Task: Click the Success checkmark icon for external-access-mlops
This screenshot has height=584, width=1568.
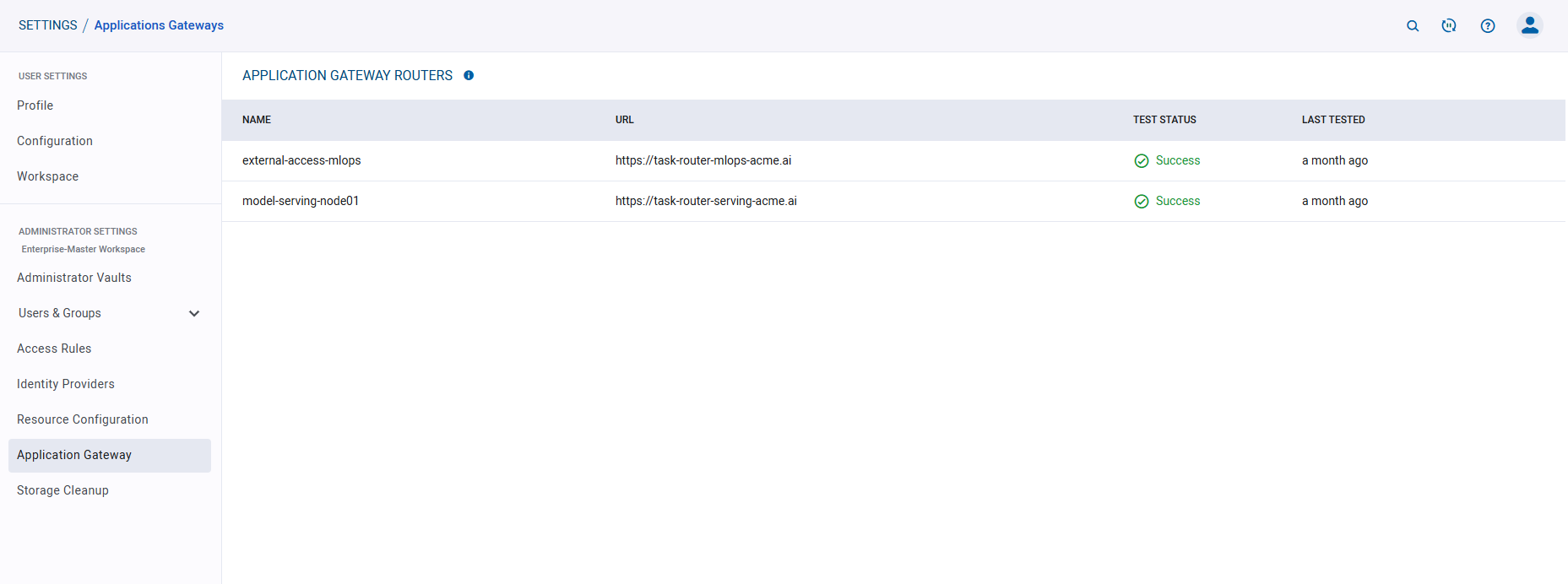Action: pos(1141,161)
